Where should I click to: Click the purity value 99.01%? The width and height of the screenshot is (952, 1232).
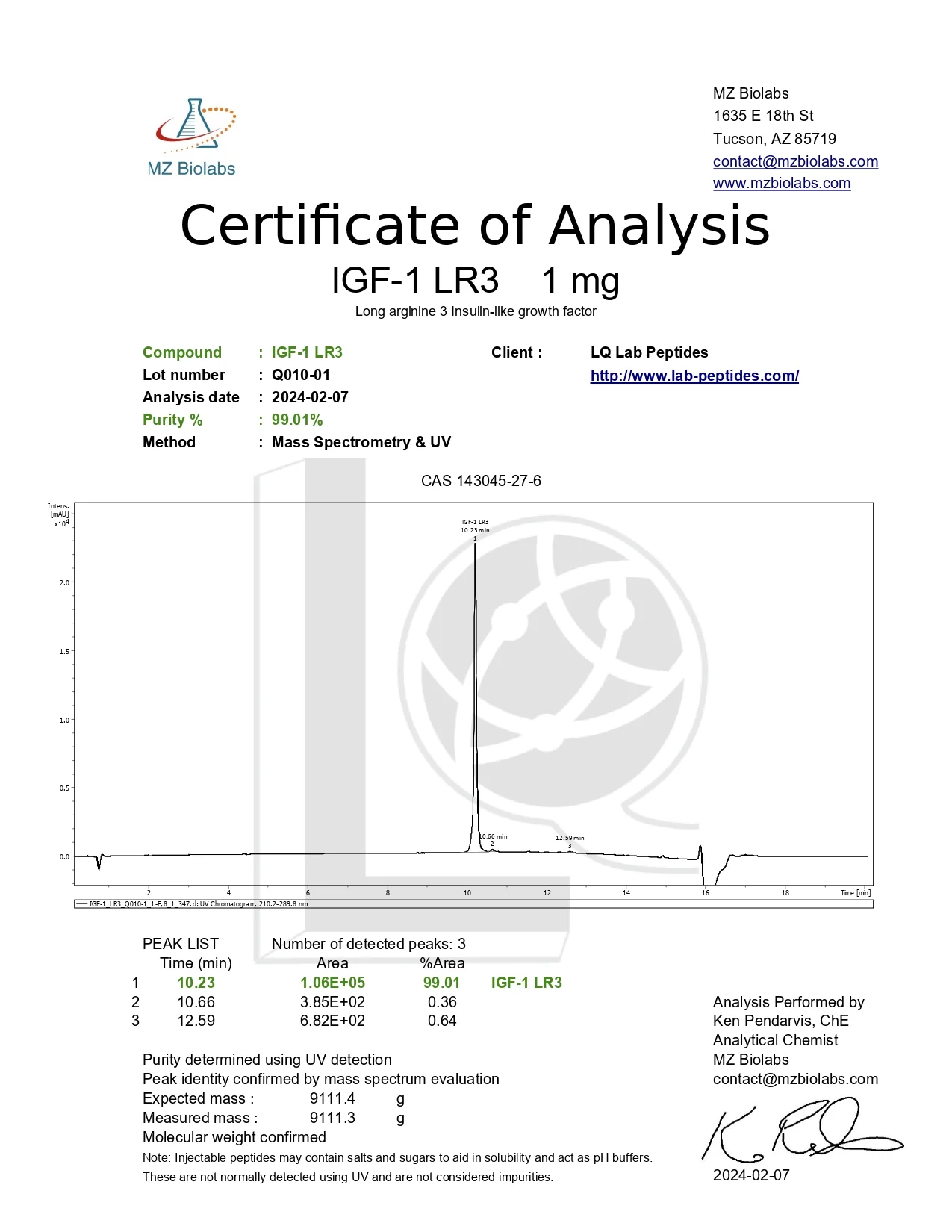[x=297, y=420]
